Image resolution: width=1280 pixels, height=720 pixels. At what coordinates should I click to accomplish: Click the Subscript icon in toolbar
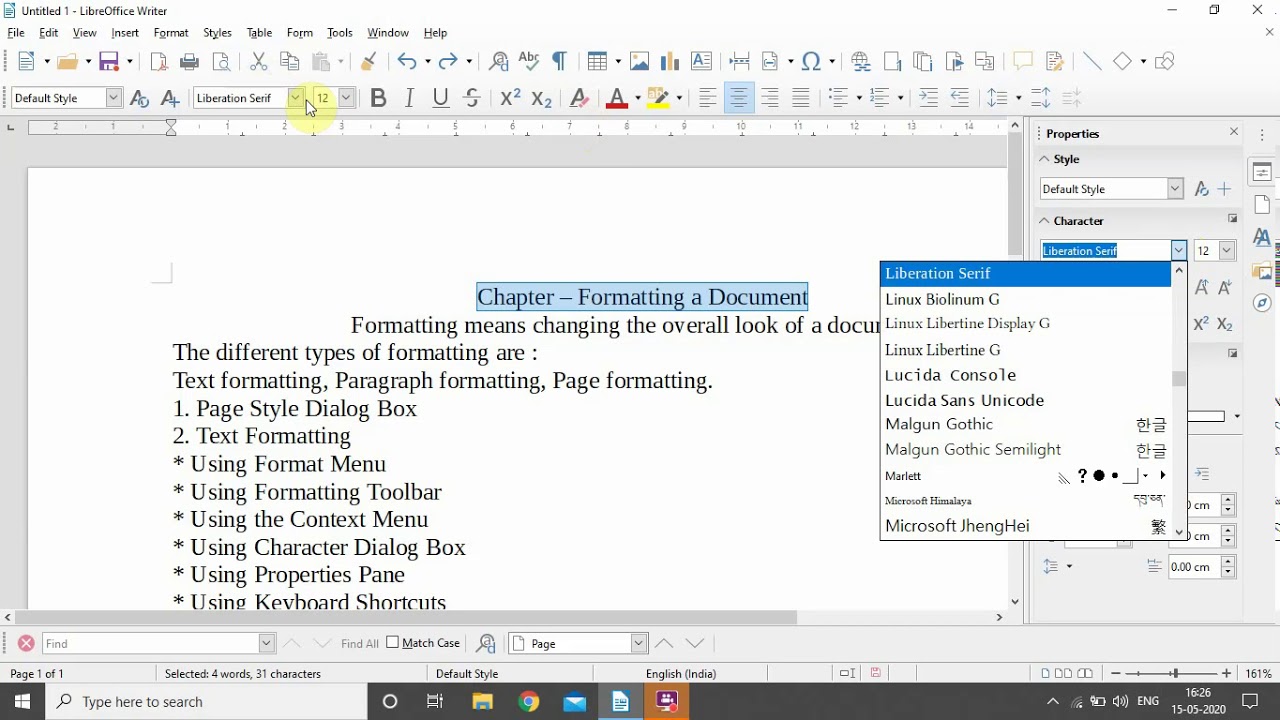coord(542,98)
